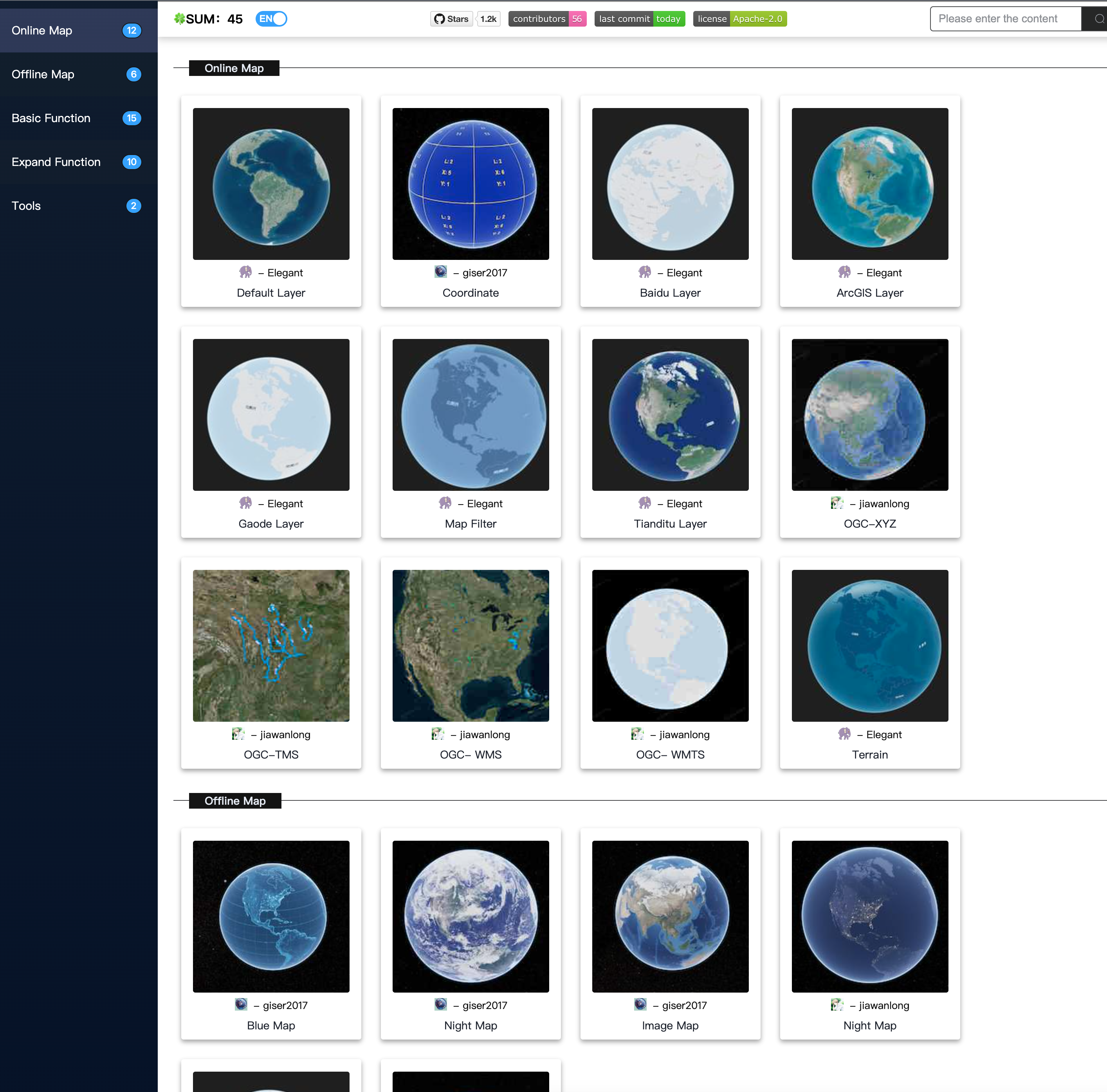Click Elegant avatar on Tianditu Layer card

645,503
